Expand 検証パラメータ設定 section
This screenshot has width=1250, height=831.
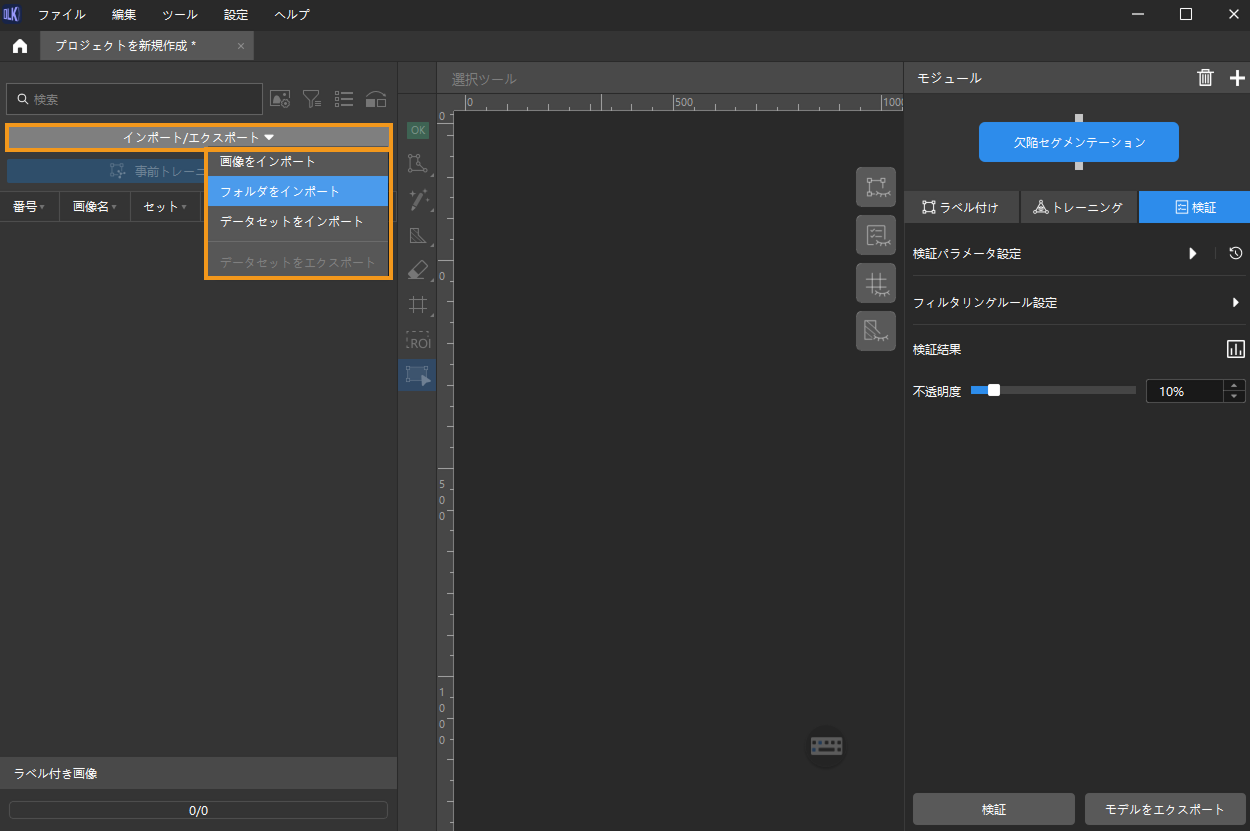point(1192,254)
